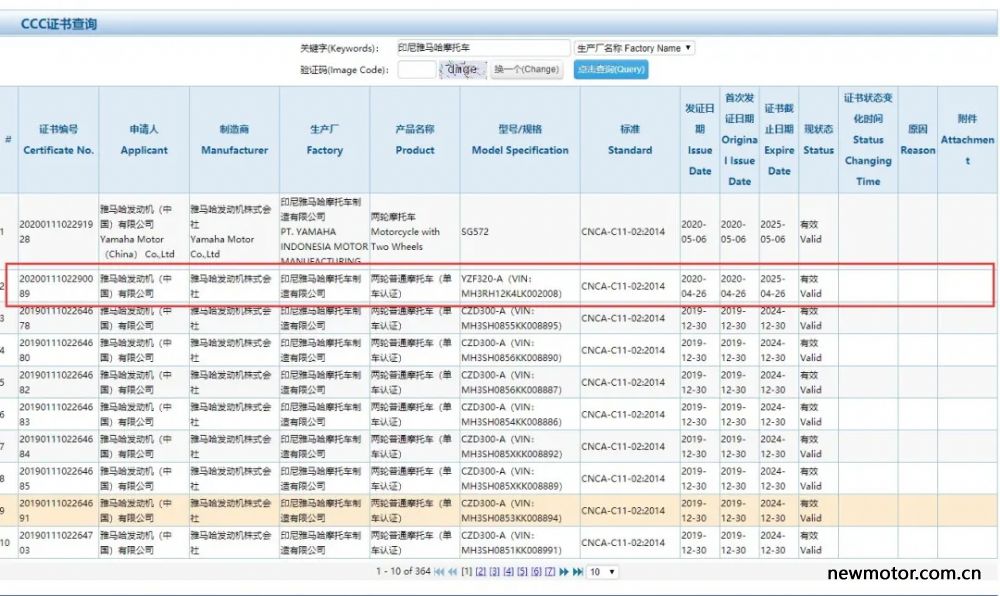Click the Product column header
The height and width of the screenshot is (596, 1000).
pos(415,140)
